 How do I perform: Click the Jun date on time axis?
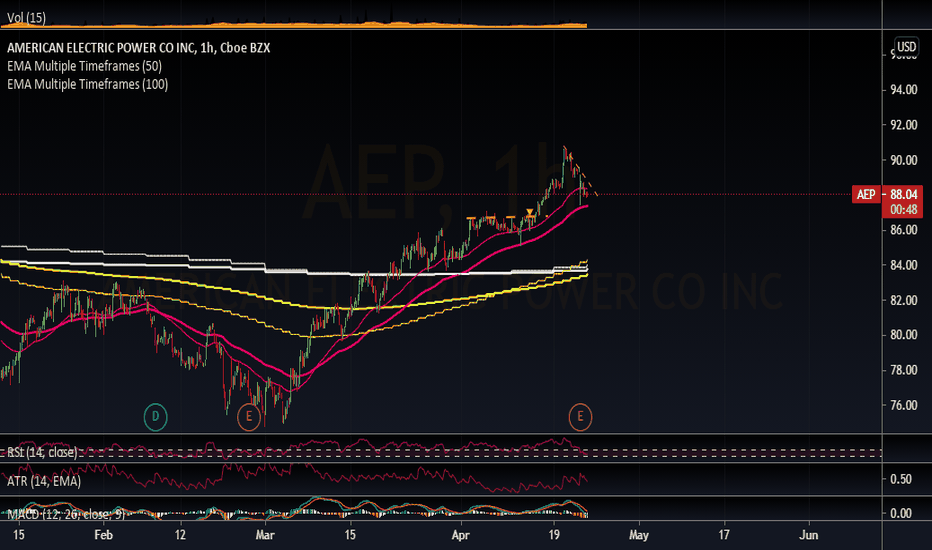809,535
